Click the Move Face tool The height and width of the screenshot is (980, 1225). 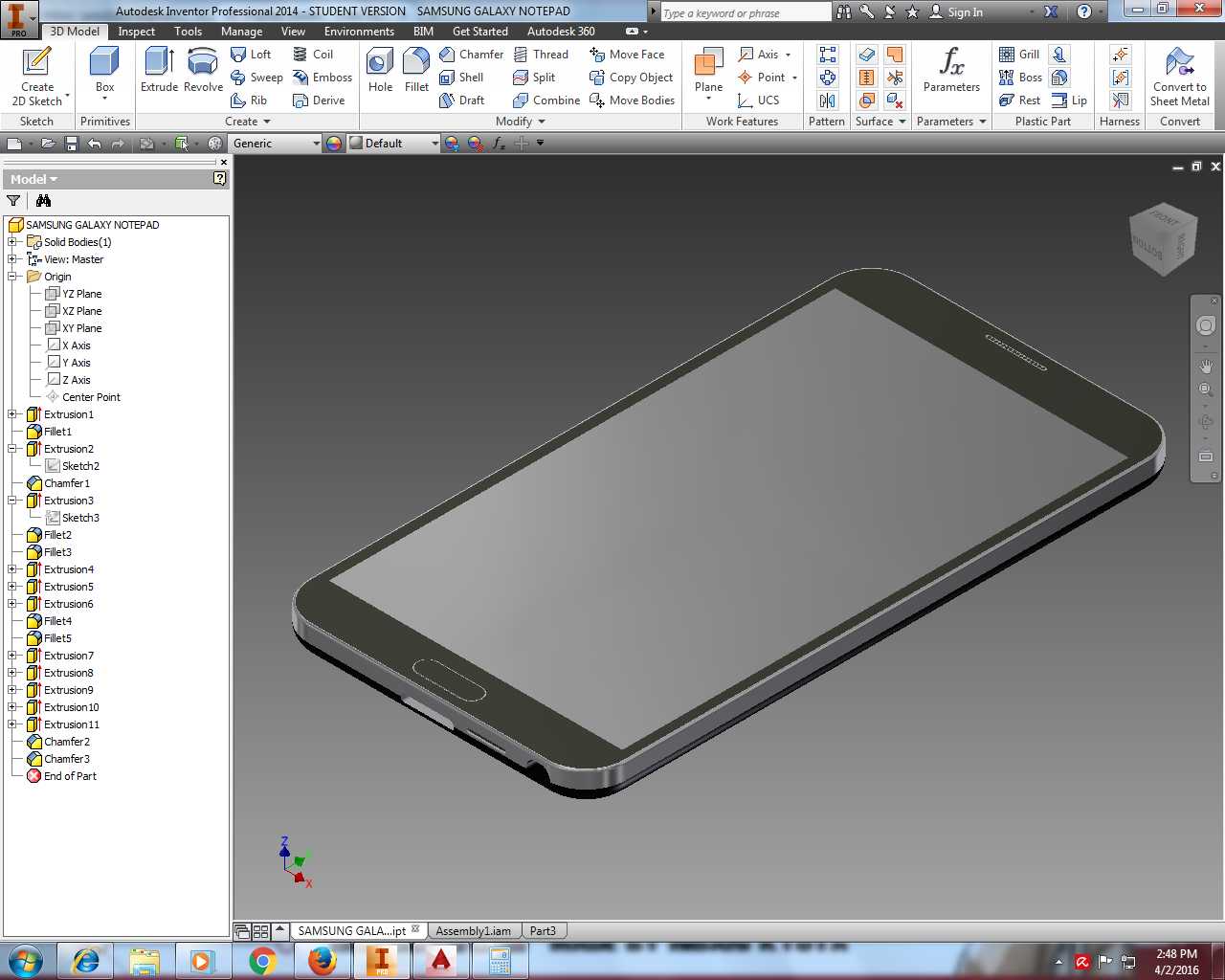pos(627,55)
